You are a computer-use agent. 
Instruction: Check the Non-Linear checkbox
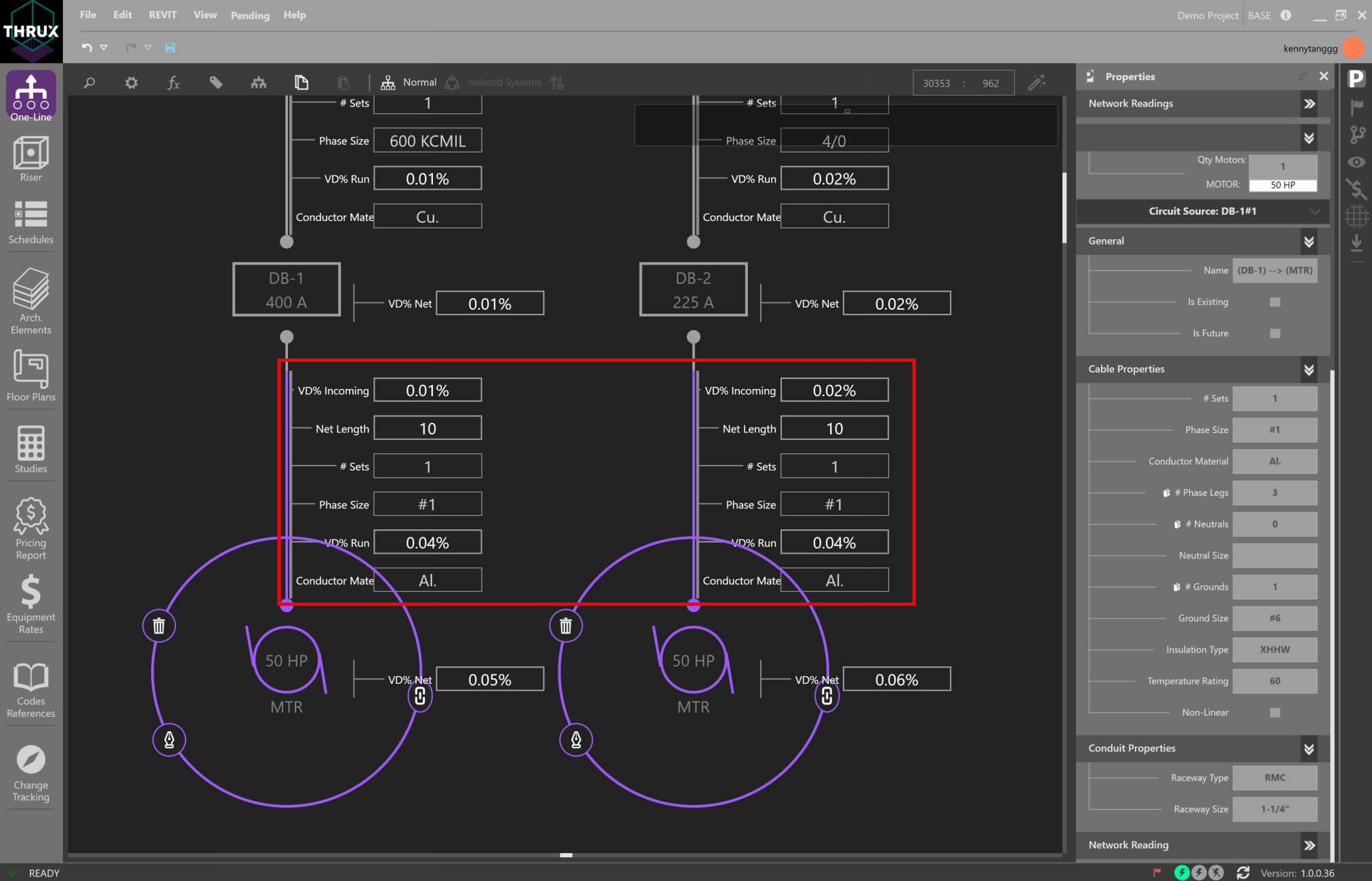click(1274, 712)
